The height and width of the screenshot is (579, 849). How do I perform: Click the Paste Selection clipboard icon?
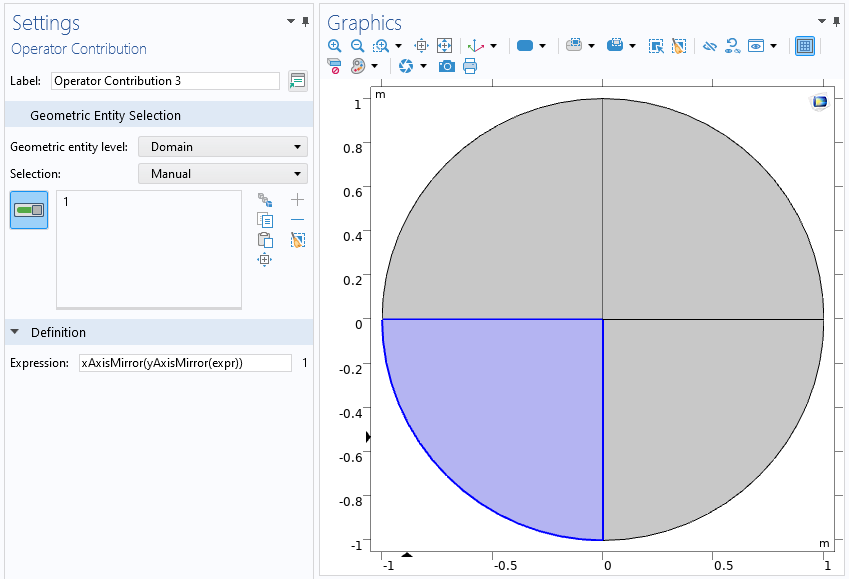tap(265, 240)
